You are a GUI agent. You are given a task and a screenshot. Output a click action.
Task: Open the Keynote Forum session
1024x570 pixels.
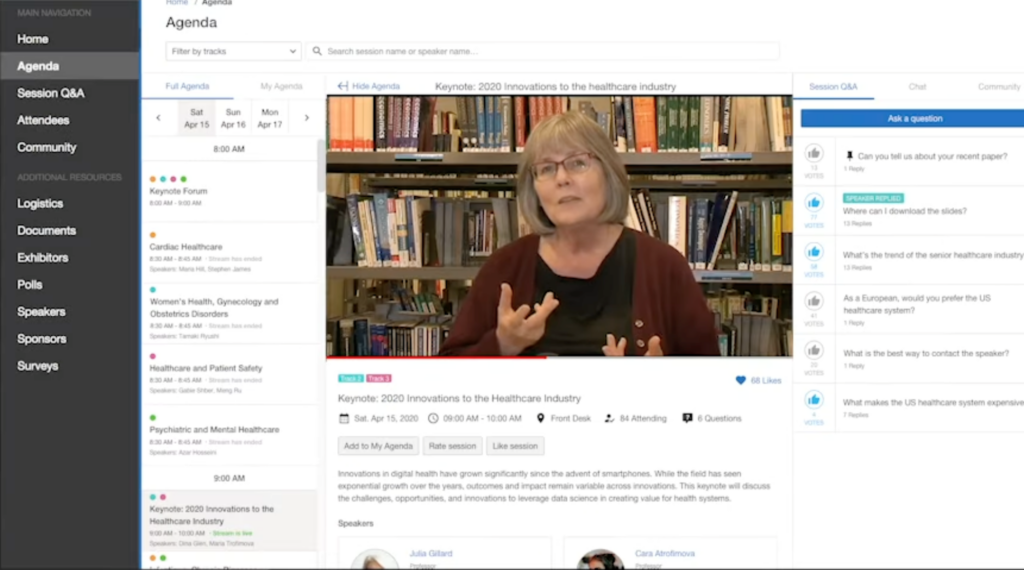pos(229,191)
